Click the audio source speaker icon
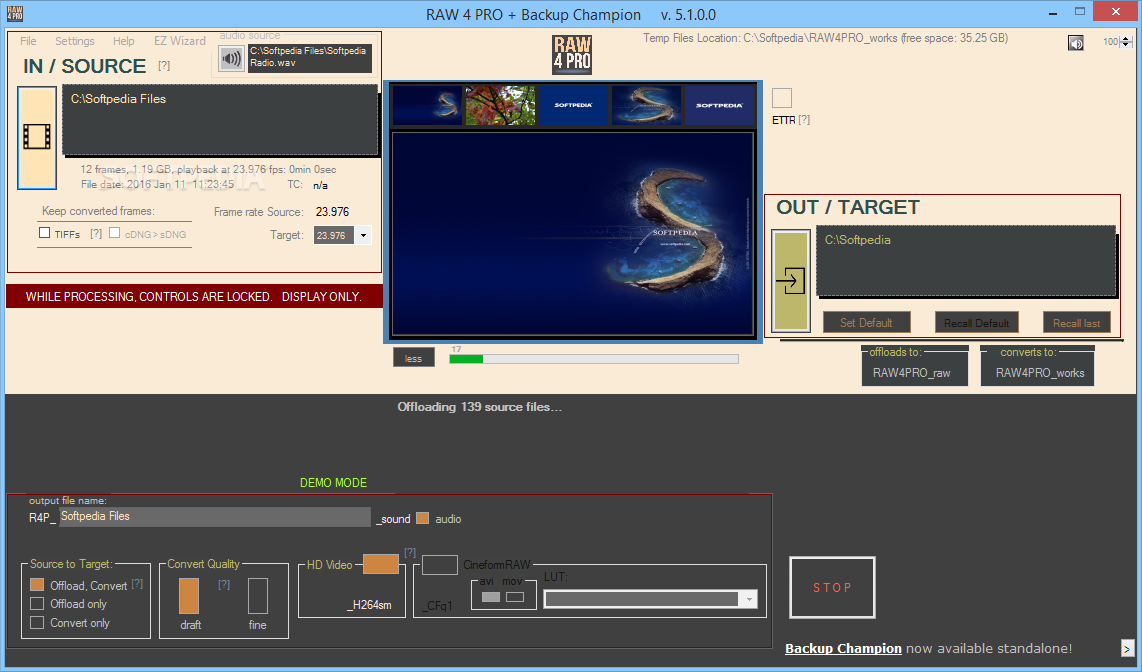The image size is (1142, 672). pos(232,58)
